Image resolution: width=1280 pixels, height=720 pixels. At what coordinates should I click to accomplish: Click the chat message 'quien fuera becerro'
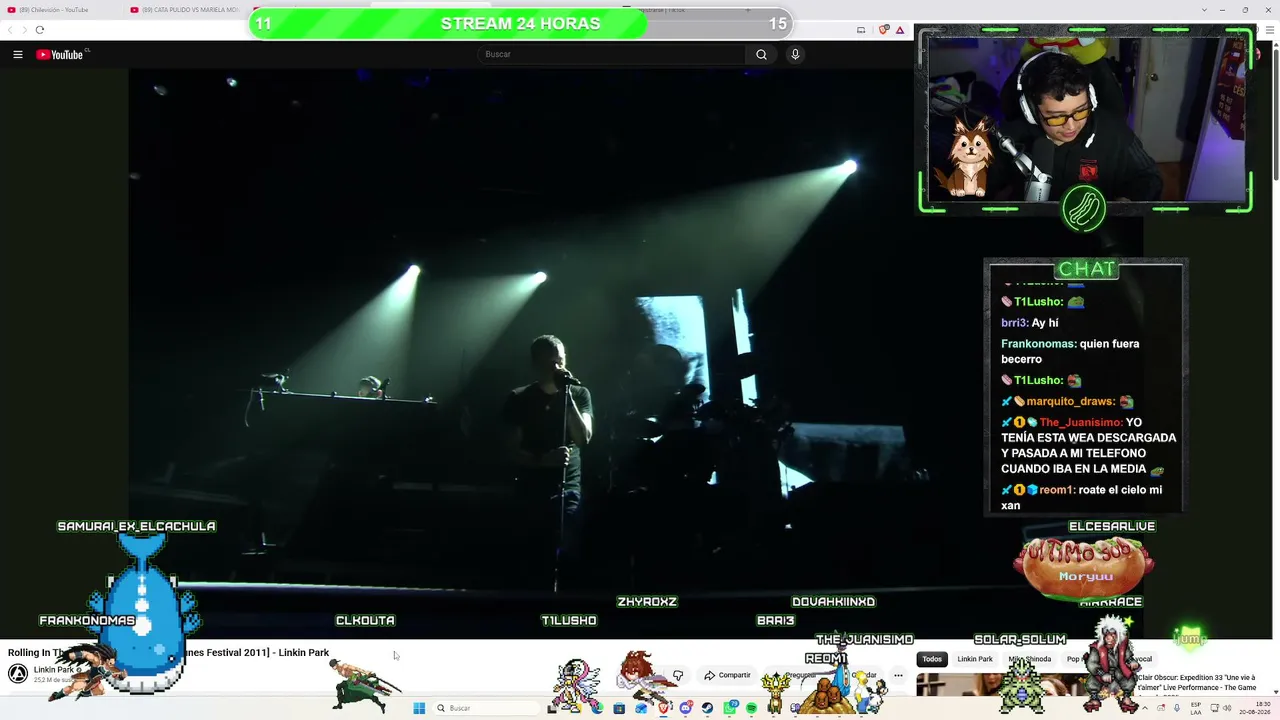pos(1070,351)
